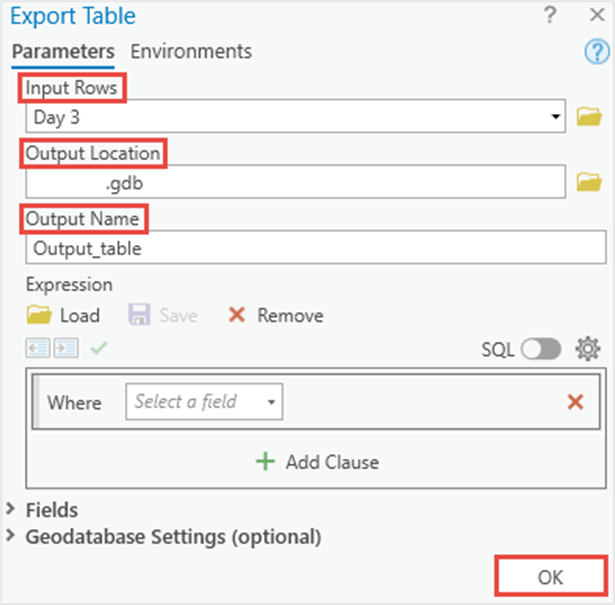Click the title bar help question mark
This screenshot has height=605, width=615.
pyautogui.click(x=550, y=15)
